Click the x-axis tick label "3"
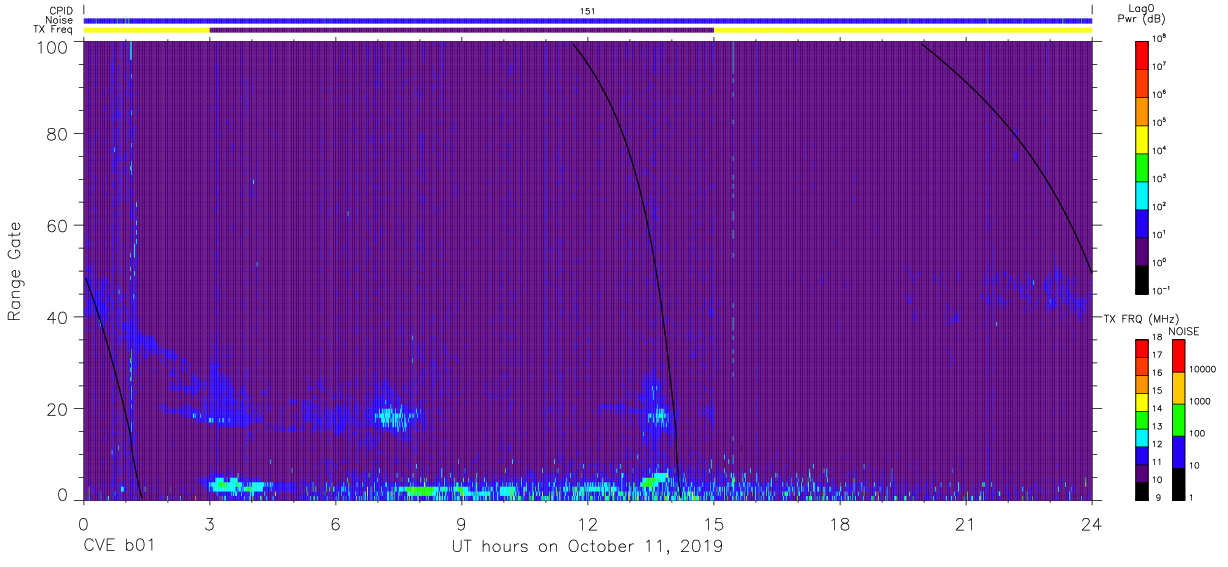The height and width of the screenshot is (567, 1228). [209, 523]
